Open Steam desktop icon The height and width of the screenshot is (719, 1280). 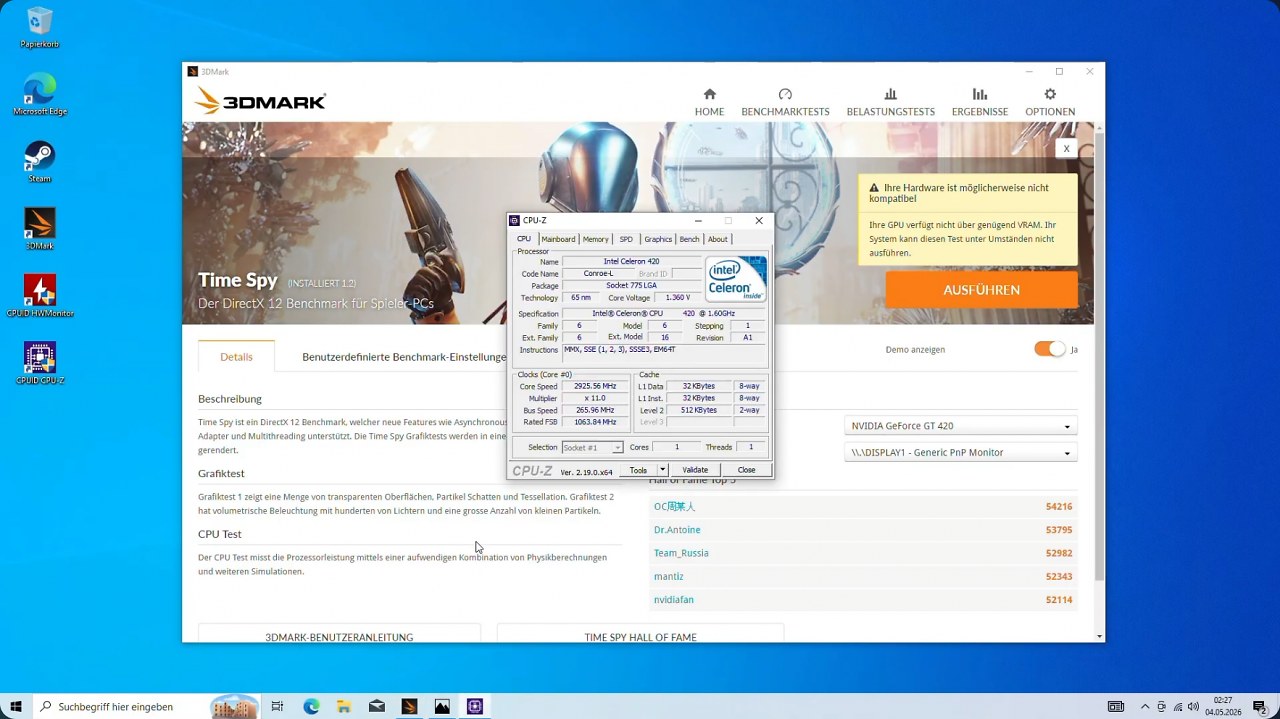[40, 162]
